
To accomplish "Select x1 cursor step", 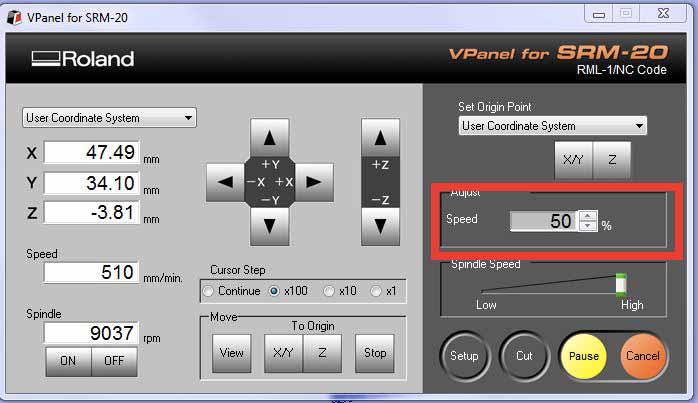I will coord(376,291).
